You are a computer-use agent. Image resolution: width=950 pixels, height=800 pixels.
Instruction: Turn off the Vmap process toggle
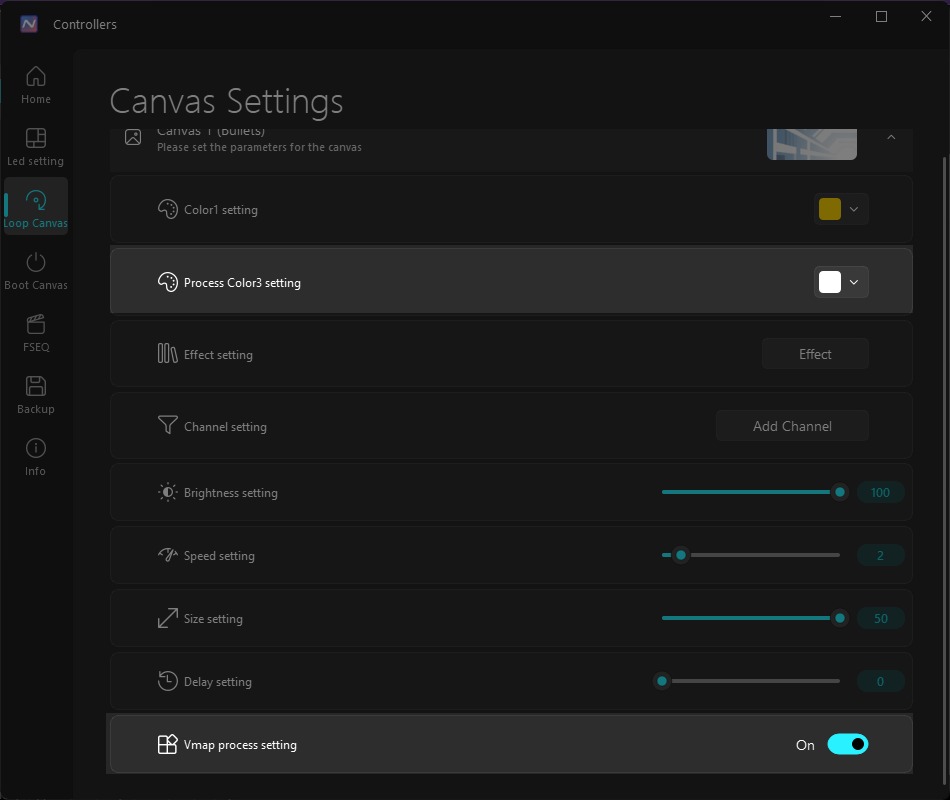coord(848,744)
